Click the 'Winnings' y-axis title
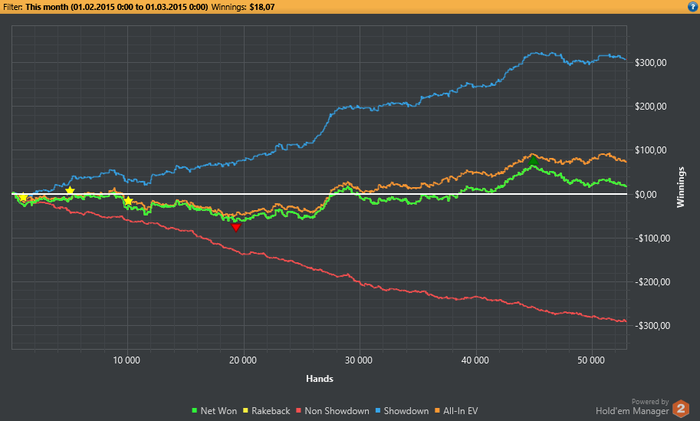The width and height of the screenshot is (700, 421). pyautogui.click(x=680, y=187)
